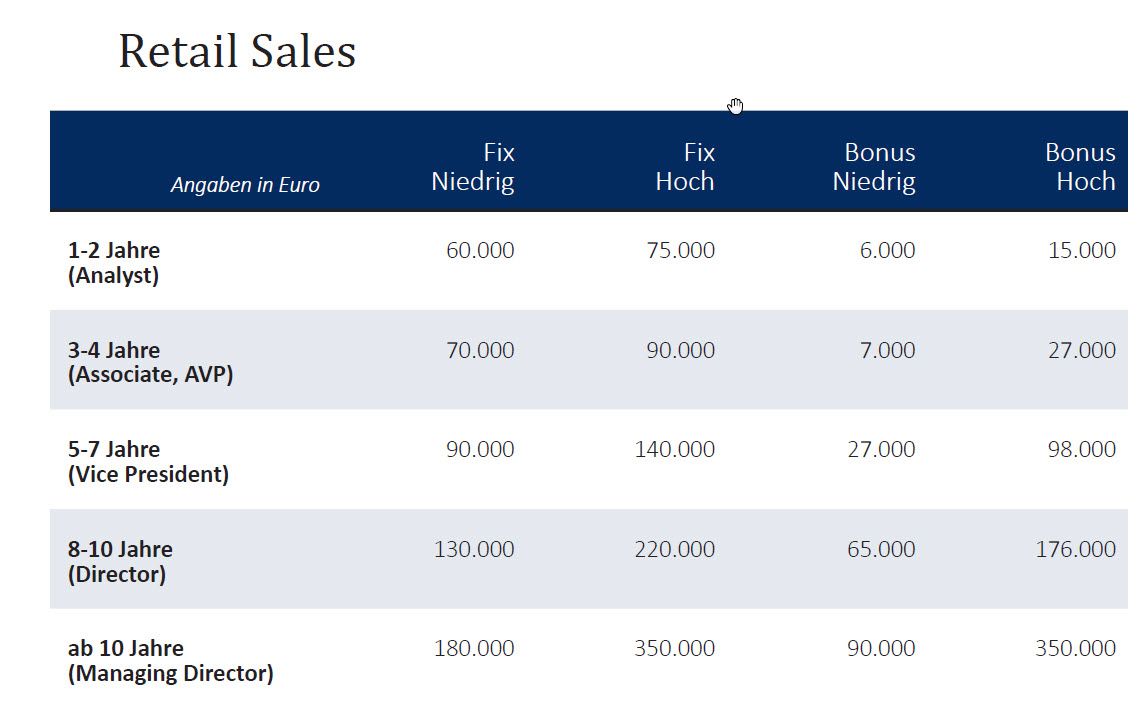The height and width of the screenshot is (717, 1137).
Task: Select the "Angaben in Euro" header label
Action: 245,185
